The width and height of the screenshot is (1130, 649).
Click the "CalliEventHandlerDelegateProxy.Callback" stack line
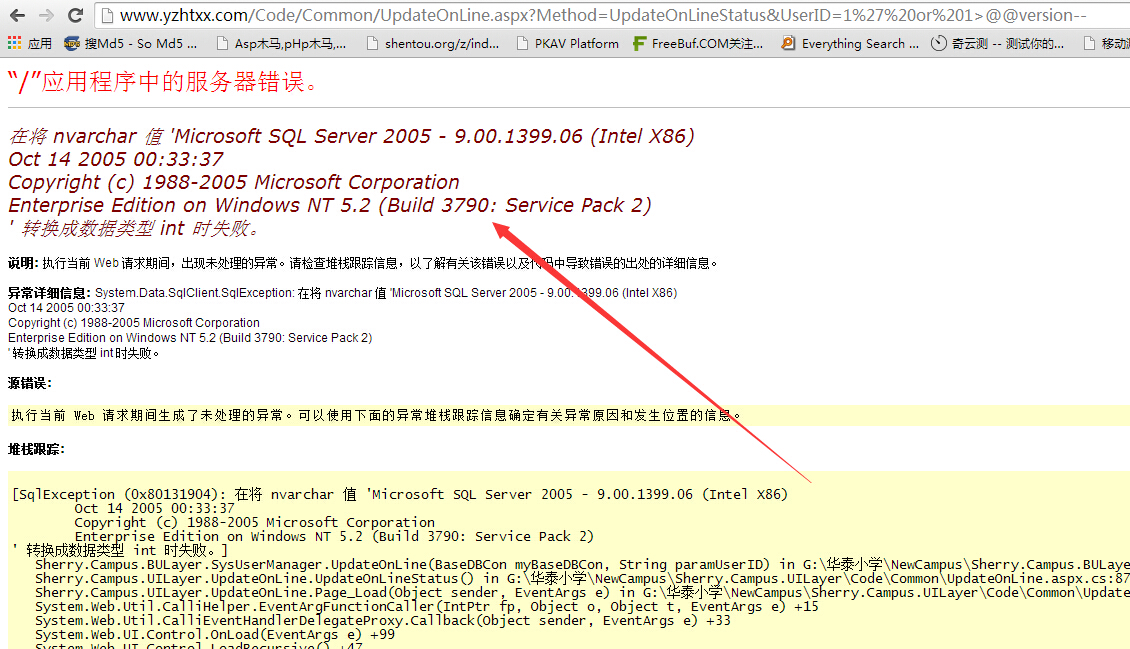tap(383, 620)
